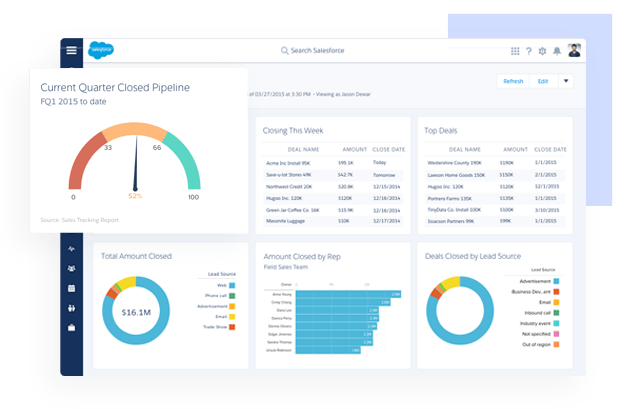Screen dimensions: 630x409
Task: Click Advertisement swatch in Deals Closed legend
Action: 556,281
